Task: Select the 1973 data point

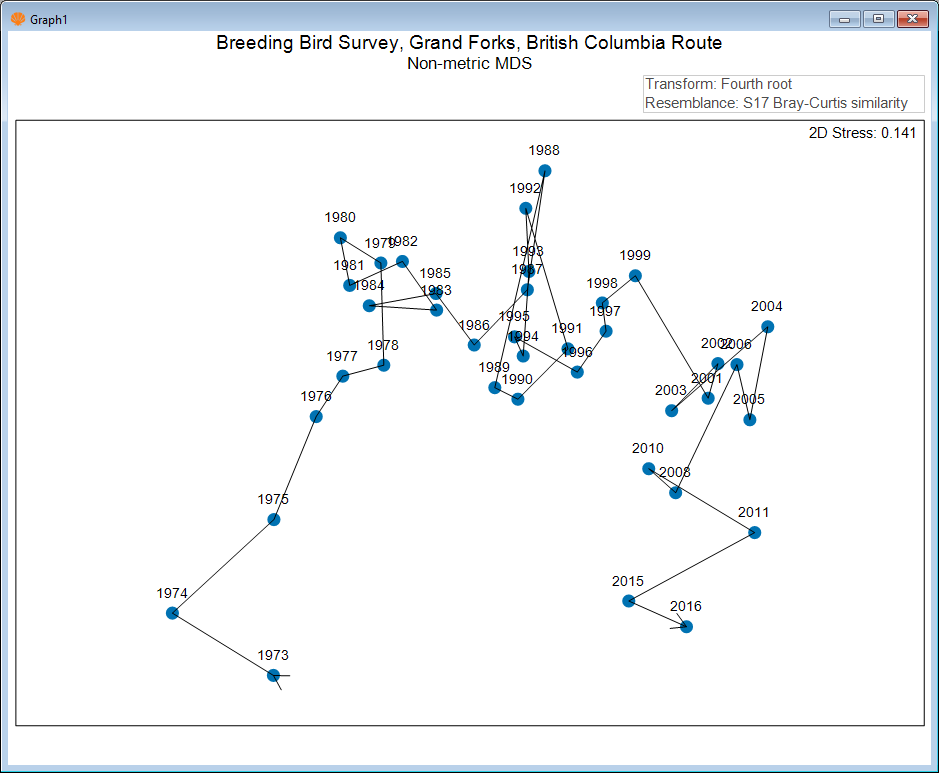Action: coord(274,676)
